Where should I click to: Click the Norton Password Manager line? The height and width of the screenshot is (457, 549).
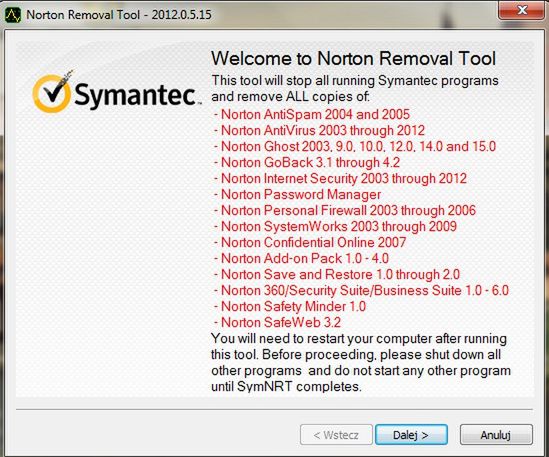tap(297, 194)
